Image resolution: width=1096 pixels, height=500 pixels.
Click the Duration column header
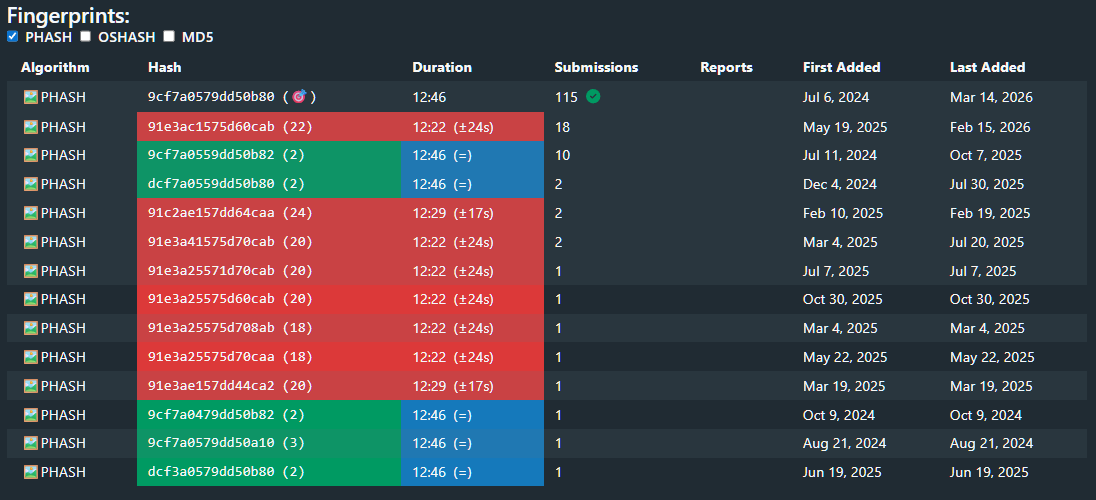[442, 68]
